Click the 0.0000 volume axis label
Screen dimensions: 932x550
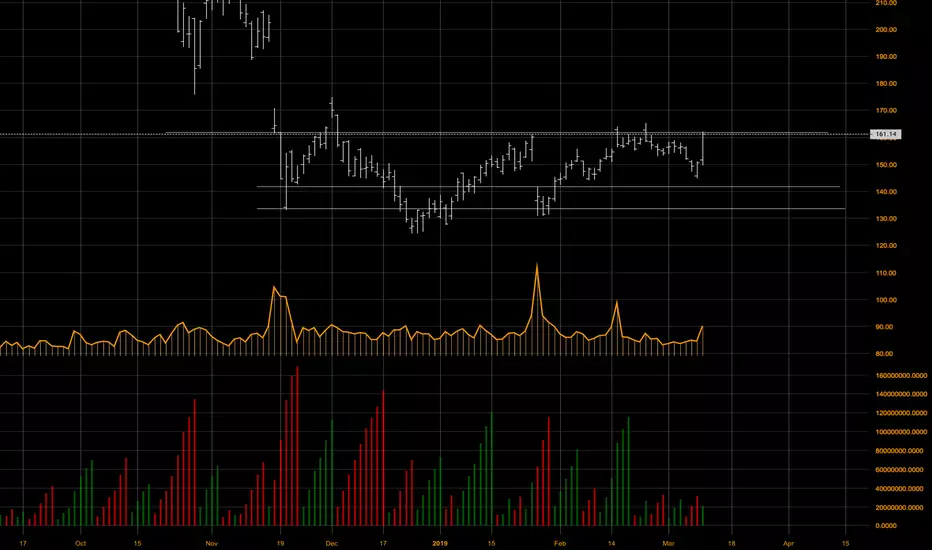point(886,526)
